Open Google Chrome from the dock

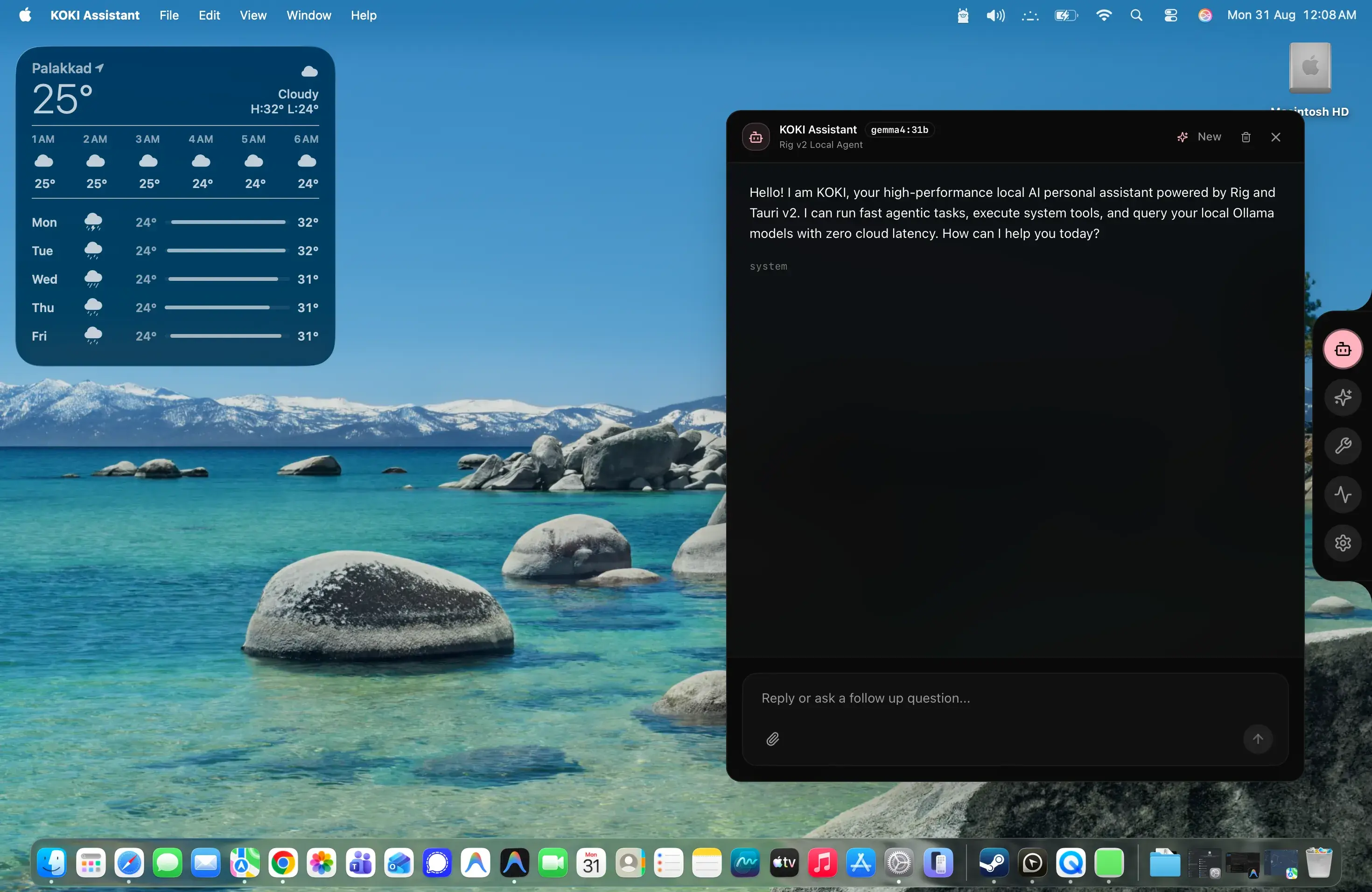(282, 863)
